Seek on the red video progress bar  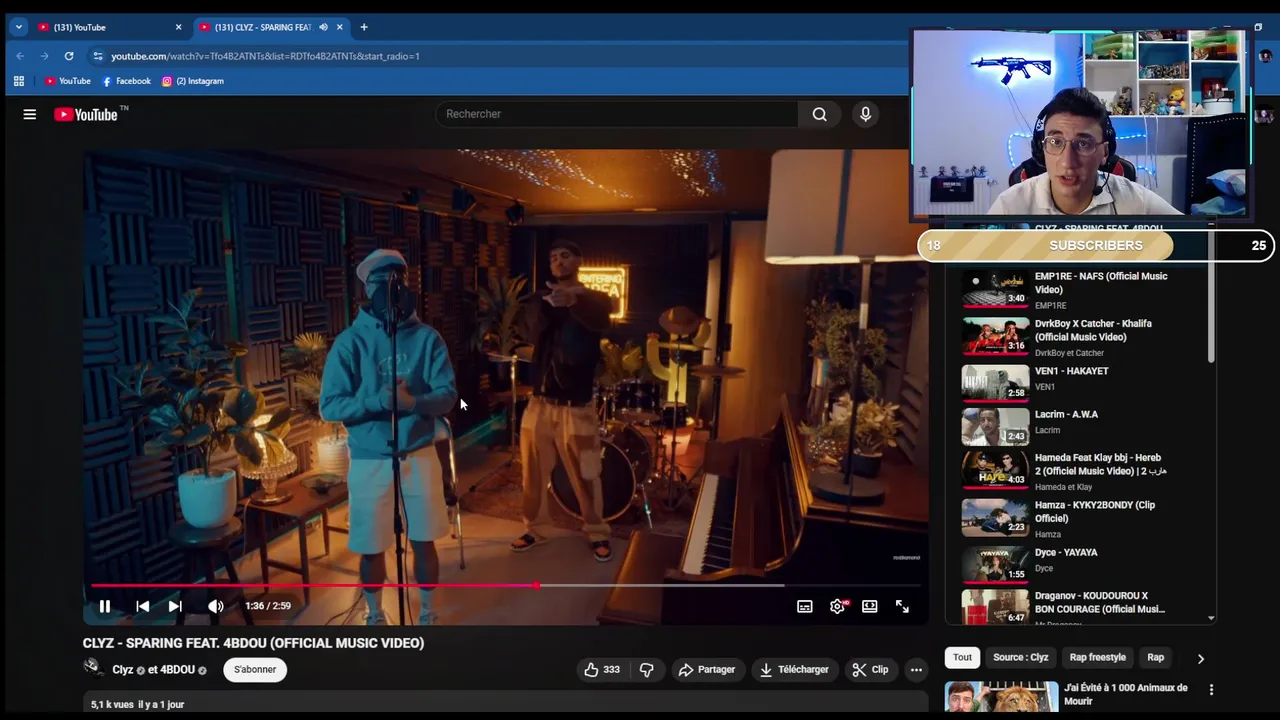tap(505, 586)
